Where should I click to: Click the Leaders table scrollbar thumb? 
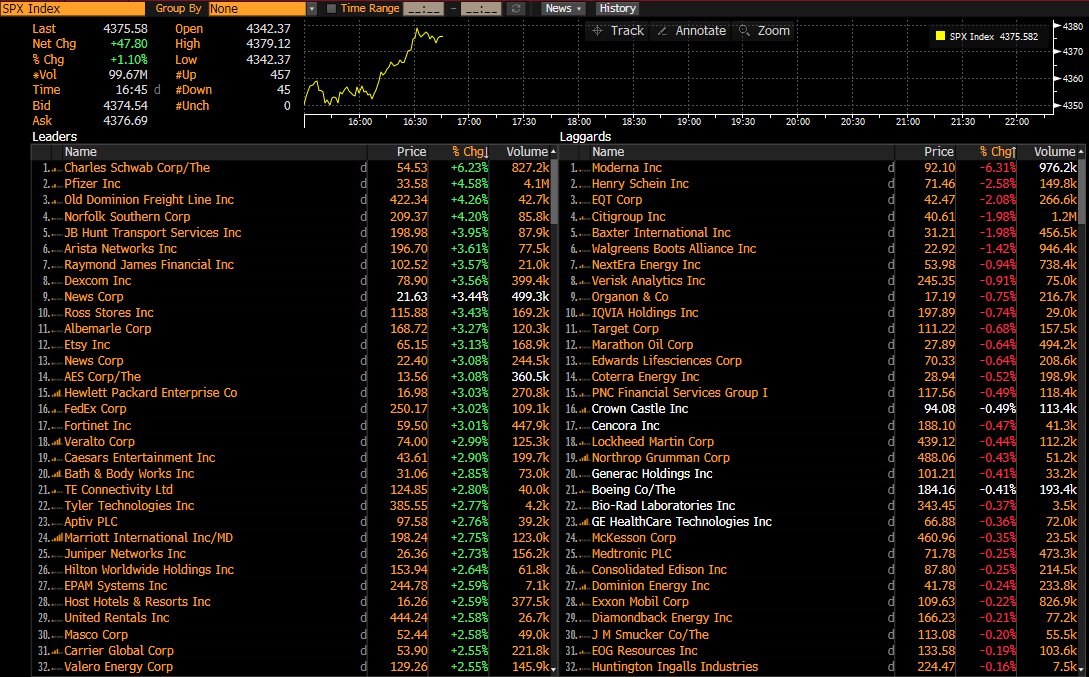[x=554, y=191]
